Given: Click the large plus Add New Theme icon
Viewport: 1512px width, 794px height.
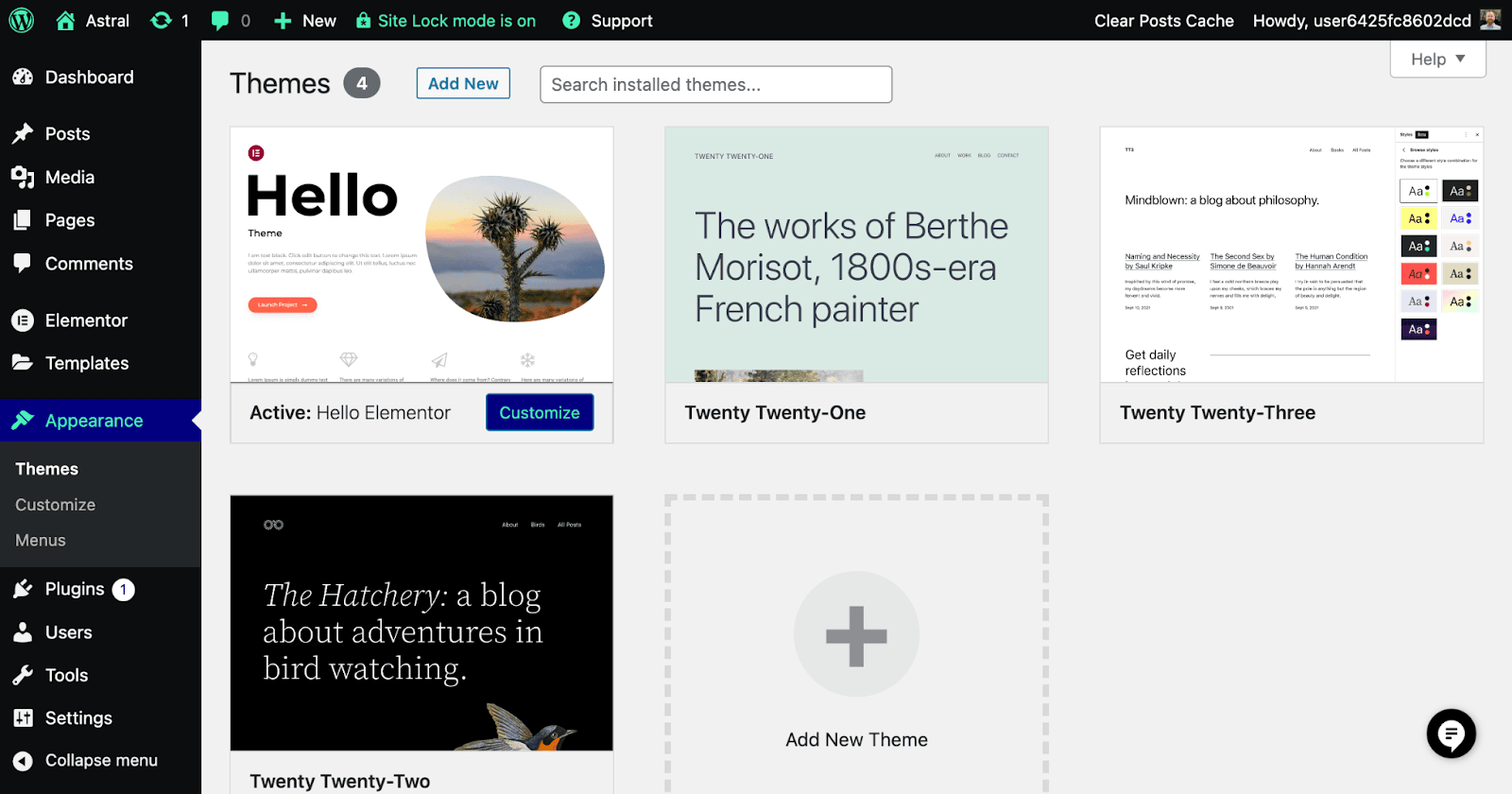Looking at the screenshot, I should tap(856, 634).
